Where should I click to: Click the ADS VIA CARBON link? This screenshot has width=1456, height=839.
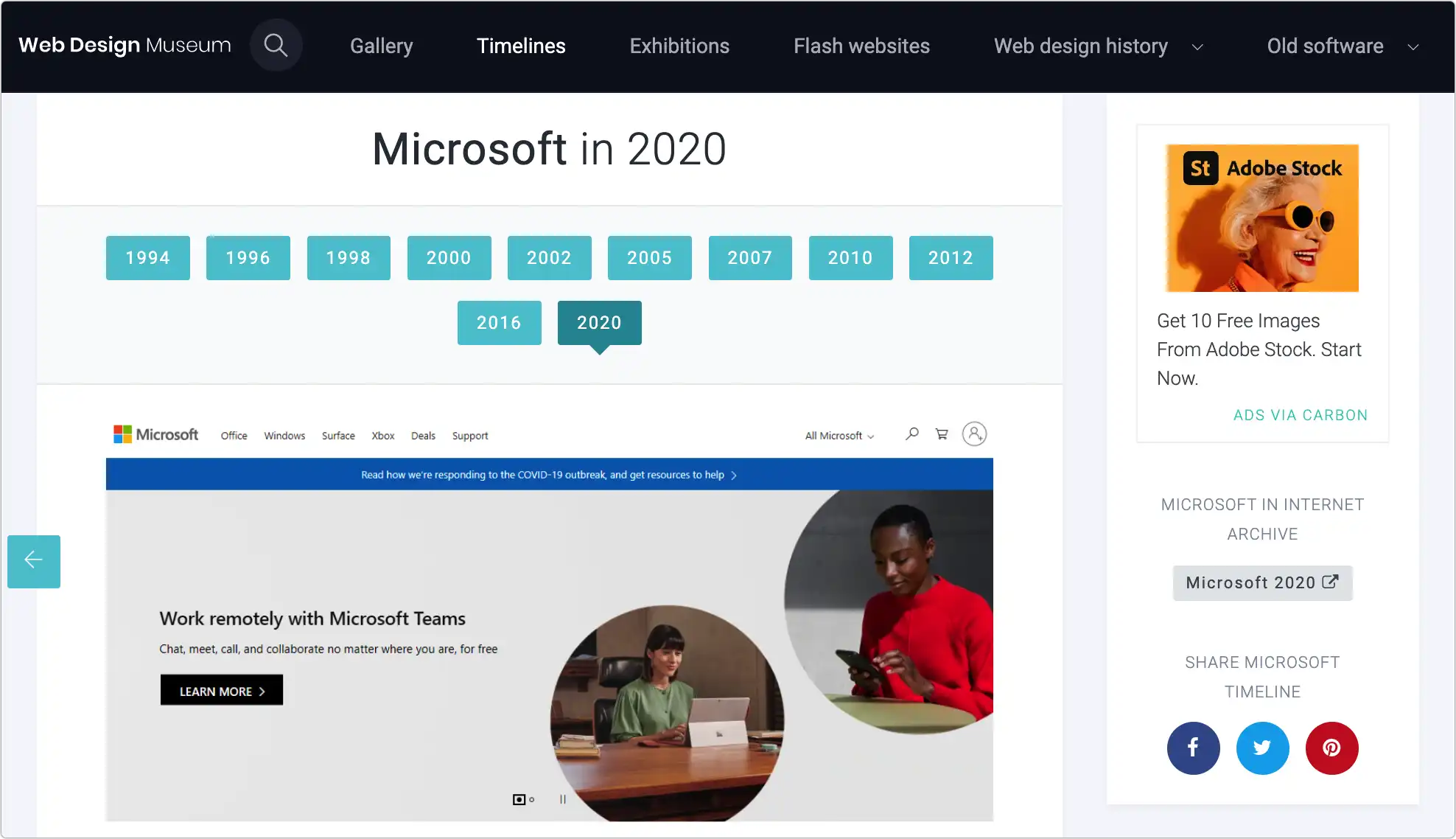click(x=1300, y=415)
